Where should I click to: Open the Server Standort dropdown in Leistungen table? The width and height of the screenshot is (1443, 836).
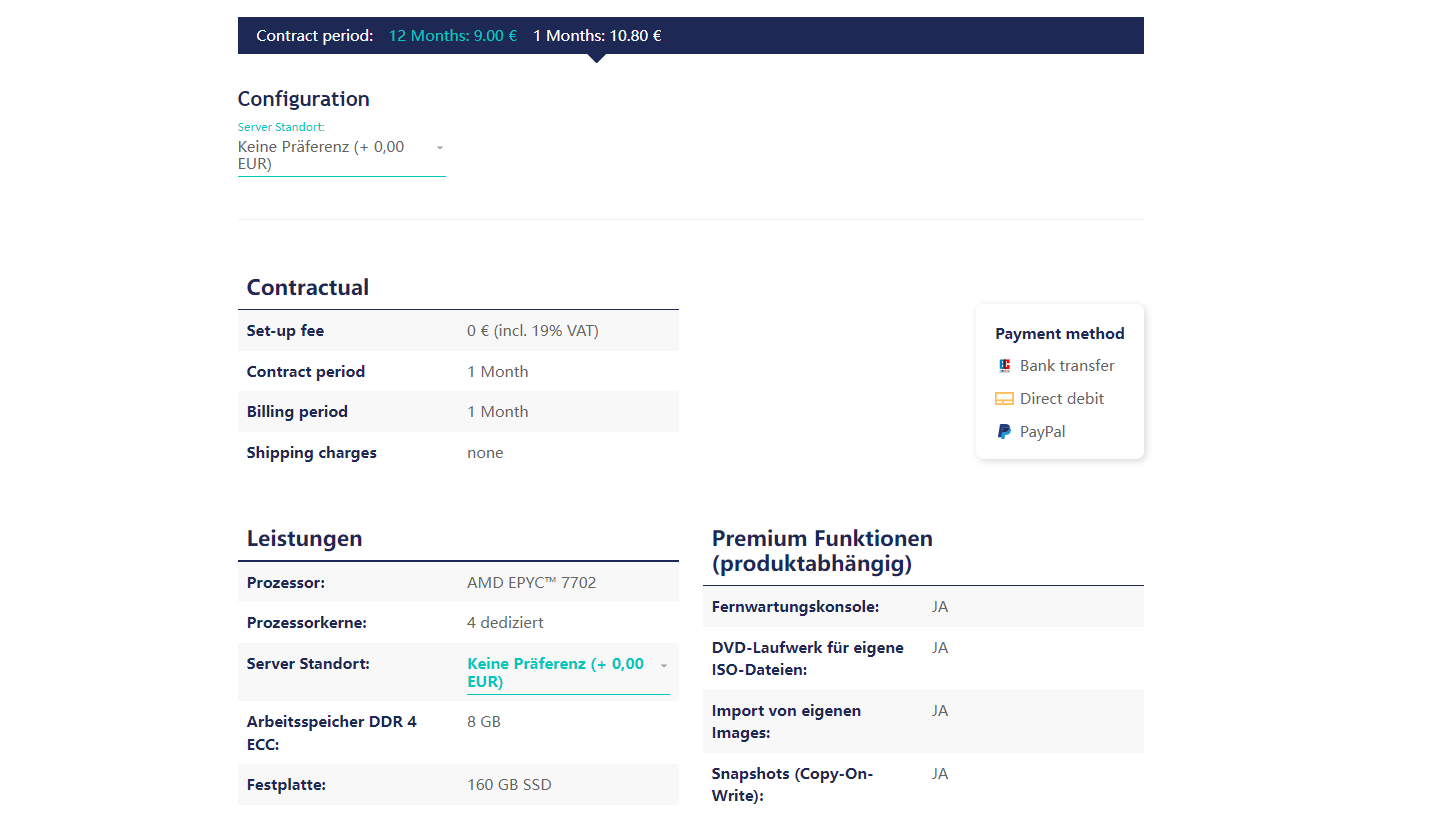click(x=568, y=673)
